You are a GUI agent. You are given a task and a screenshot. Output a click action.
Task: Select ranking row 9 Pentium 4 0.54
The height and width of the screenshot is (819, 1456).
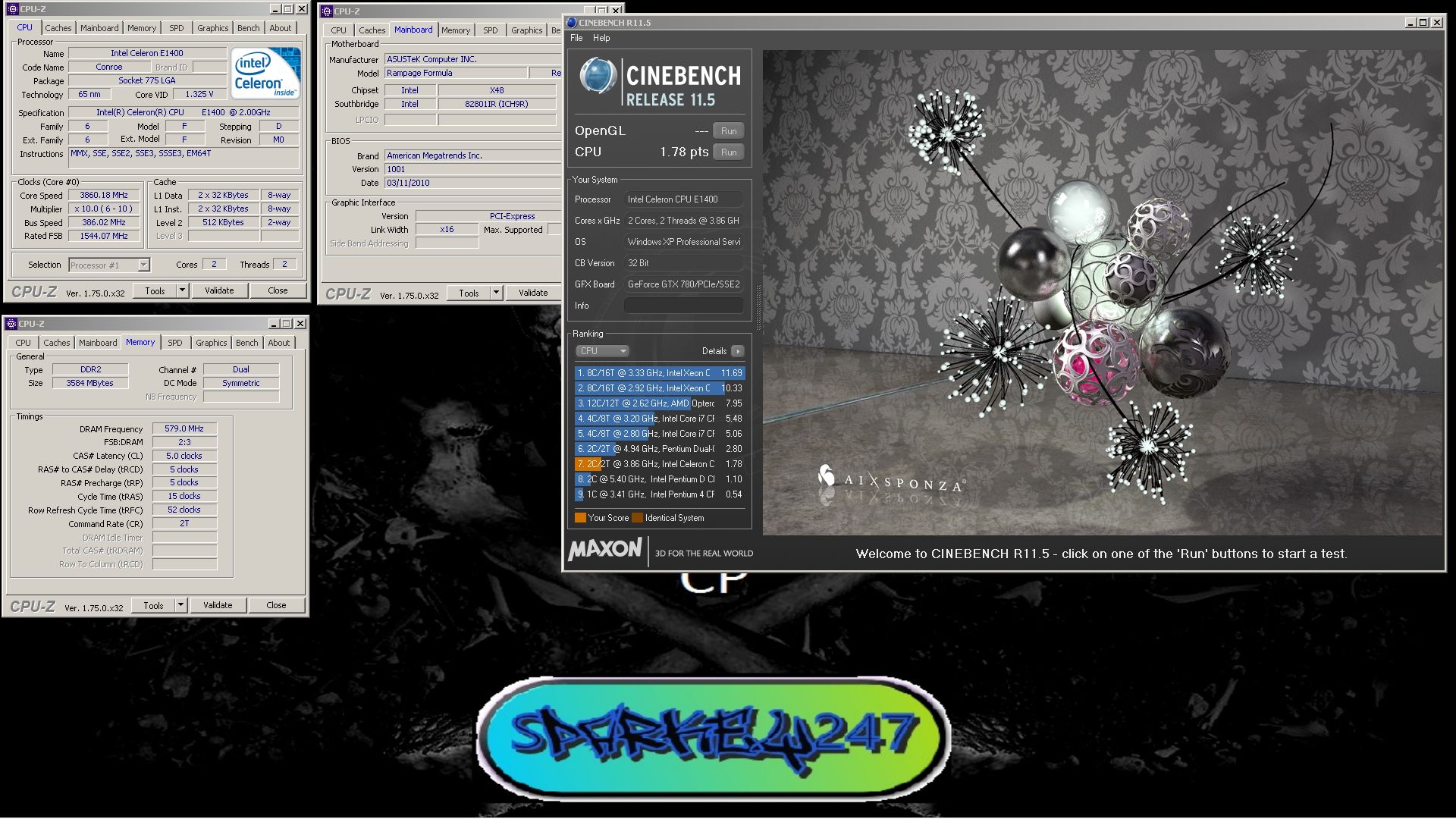click(x=660, y=494)
